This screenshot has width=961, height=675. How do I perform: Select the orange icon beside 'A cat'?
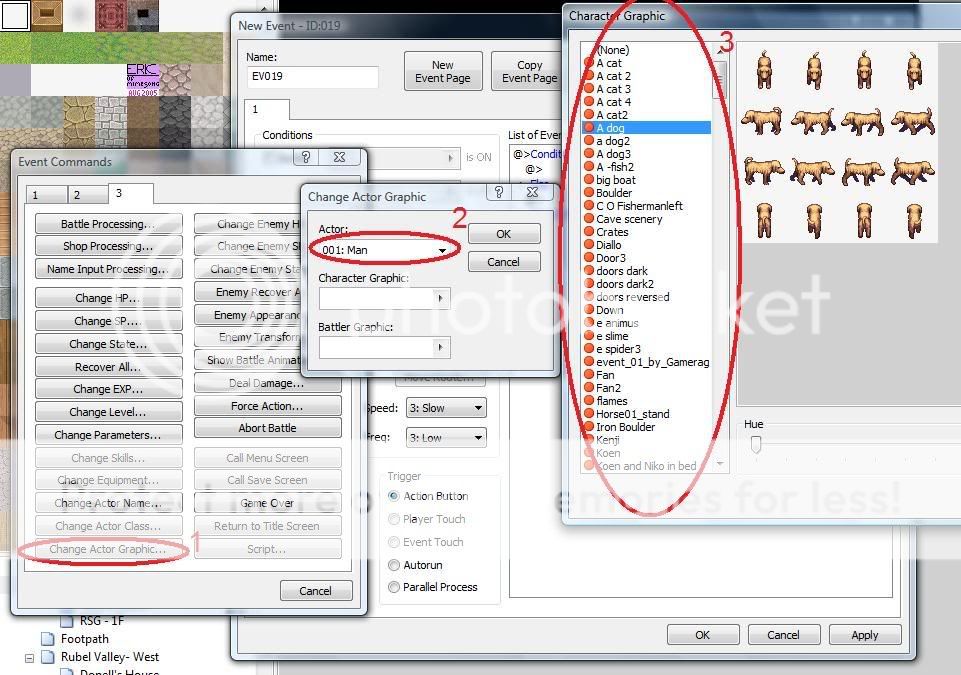click(x=589, y=63)
